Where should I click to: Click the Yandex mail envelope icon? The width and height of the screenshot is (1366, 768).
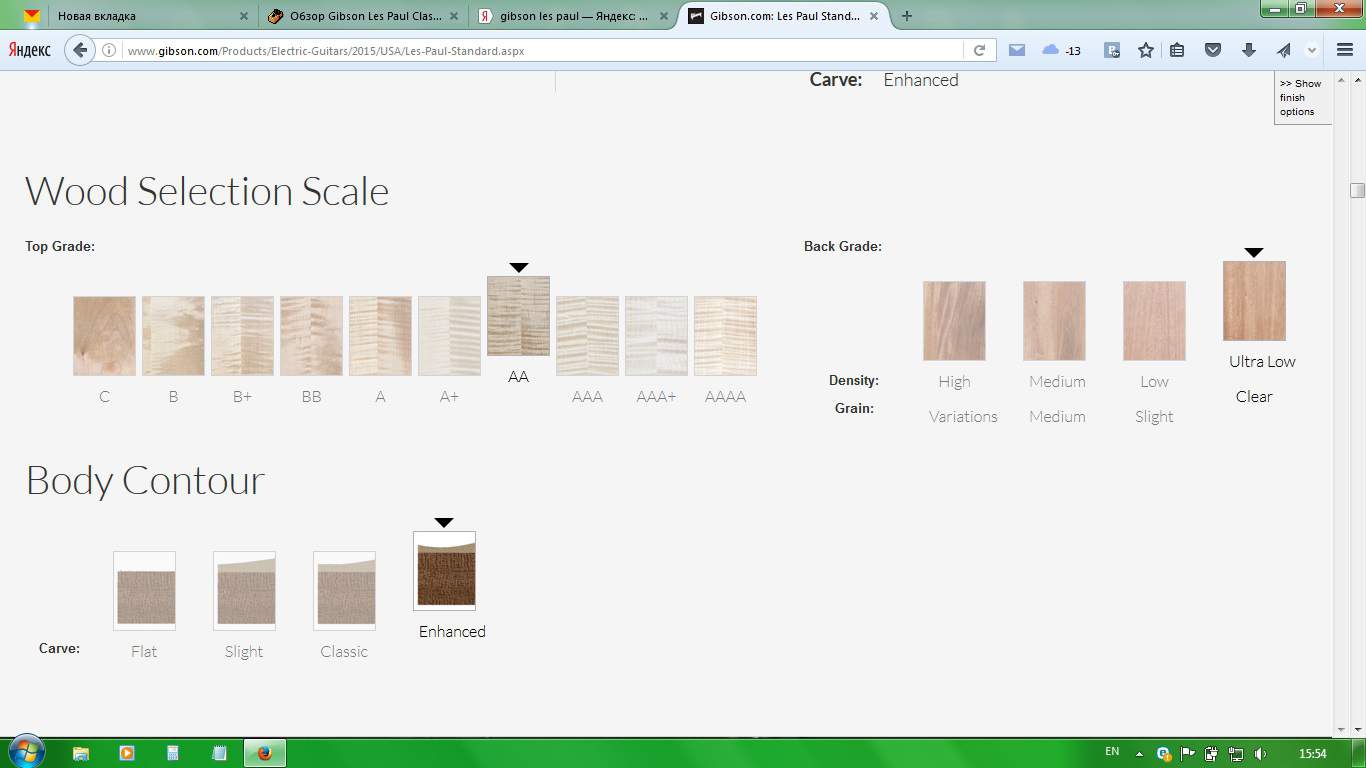click(x=1017, y=50)
